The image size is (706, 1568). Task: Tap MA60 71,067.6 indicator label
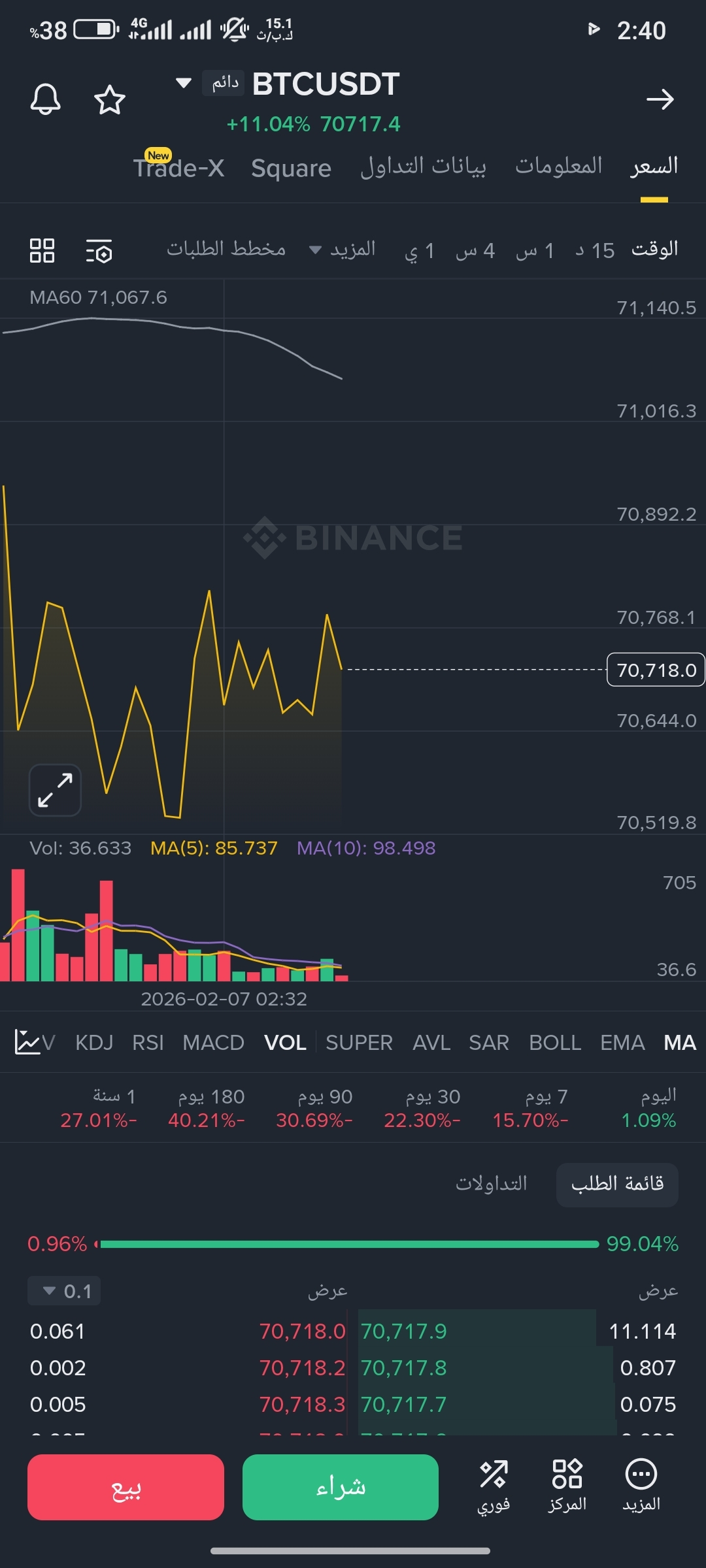pyautogui.click(x=98, y=297)
